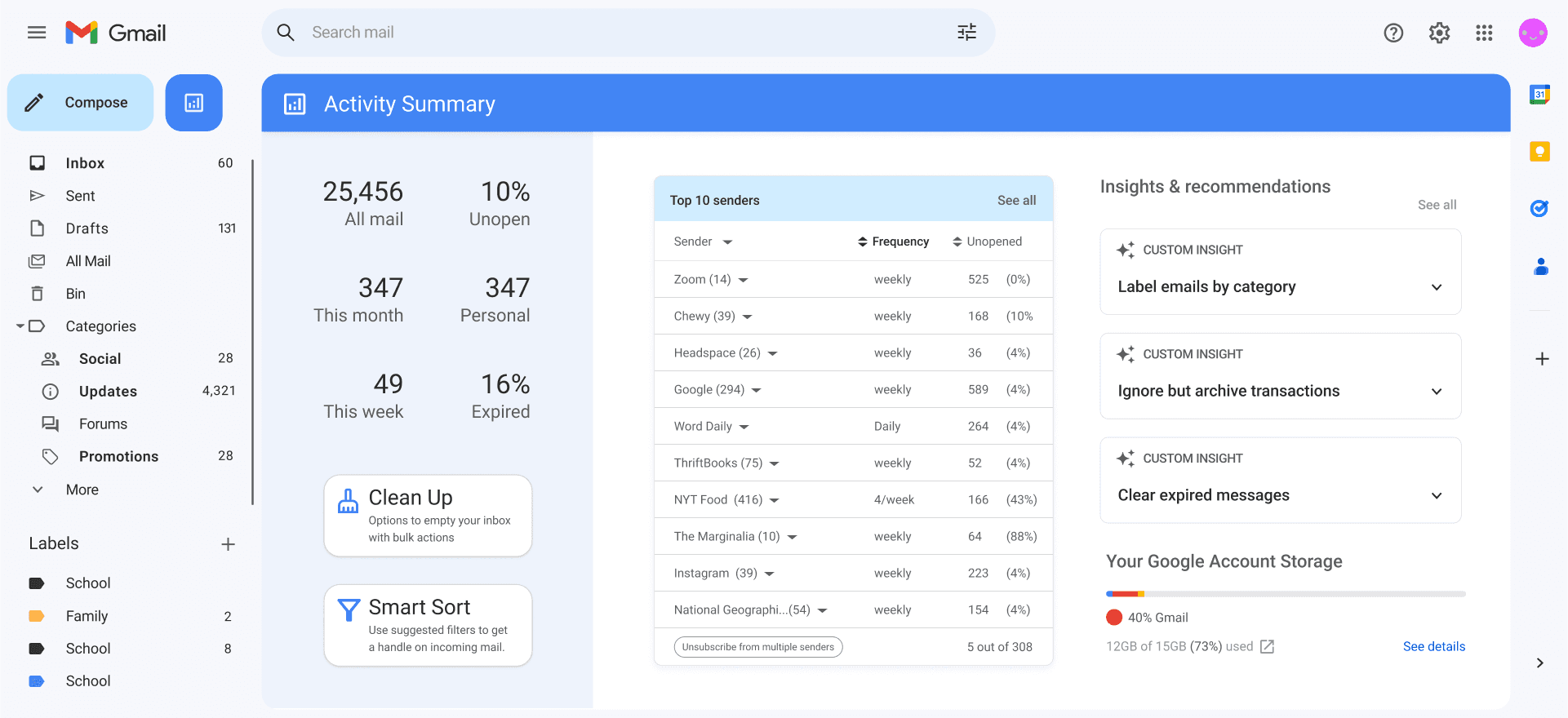The width and height of the screenshot is (1568, 718).
Task: Hide the side panel with the chevron arrow
Action: tap(1540, 663)
